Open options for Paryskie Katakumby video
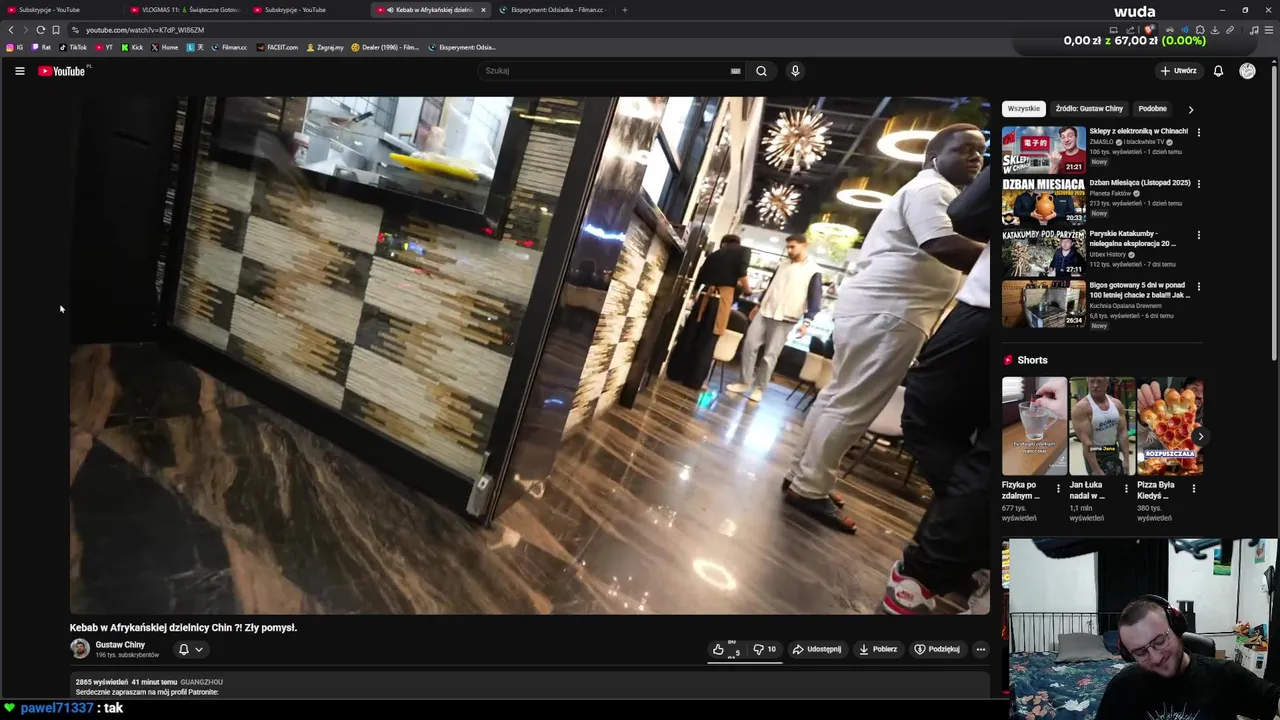Screen dimensions: 1280x720 tap(1198, 235)
